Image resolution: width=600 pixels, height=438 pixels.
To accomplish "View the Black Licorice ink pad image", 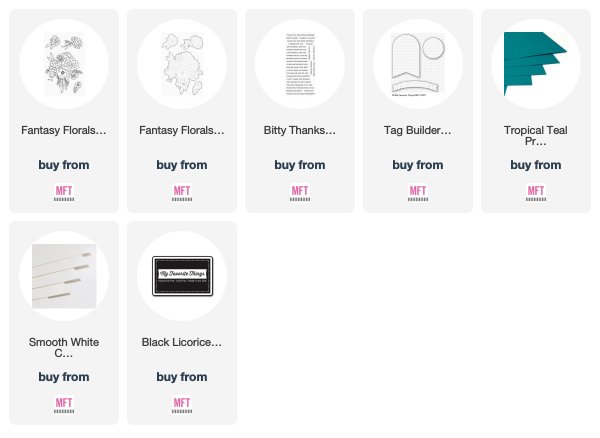I will pyautogui.click(x=182, y=276).
